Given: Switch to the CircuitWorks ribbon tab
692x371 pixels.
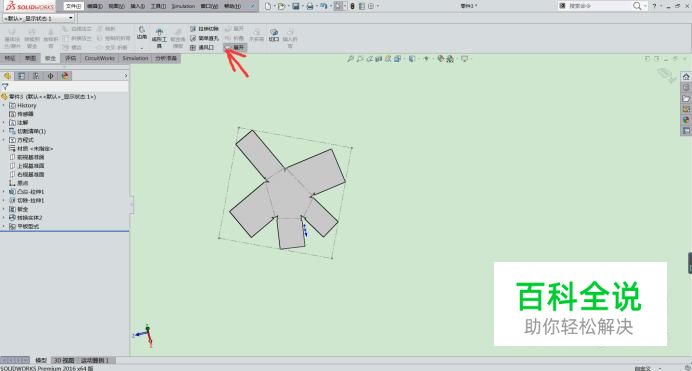Looking at the screenshot, I should click(100, 58).
